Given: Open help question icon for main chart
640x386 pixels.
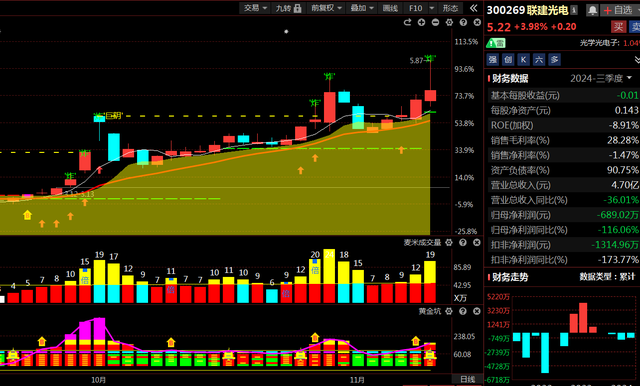Looking at the screenshot, I should [463, 22].
